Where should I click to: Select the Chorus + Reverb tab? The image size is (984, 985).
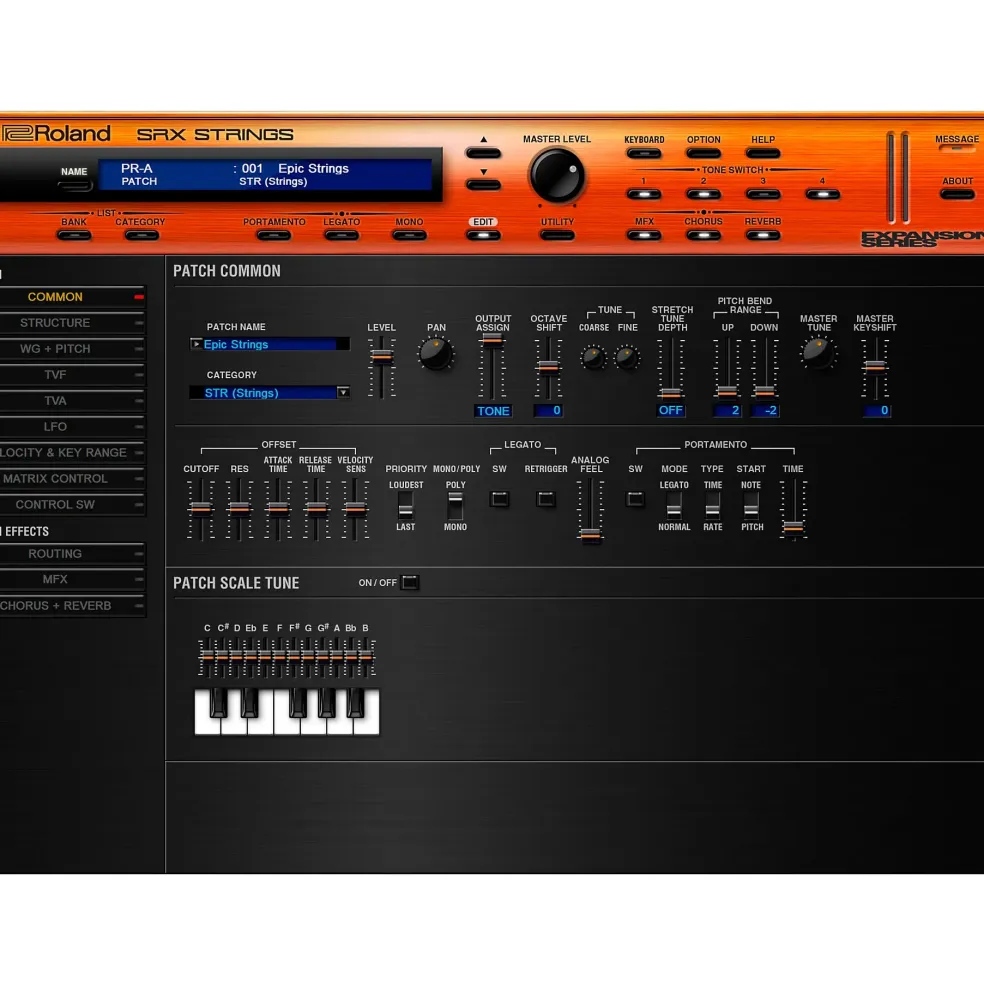(72, 606)
